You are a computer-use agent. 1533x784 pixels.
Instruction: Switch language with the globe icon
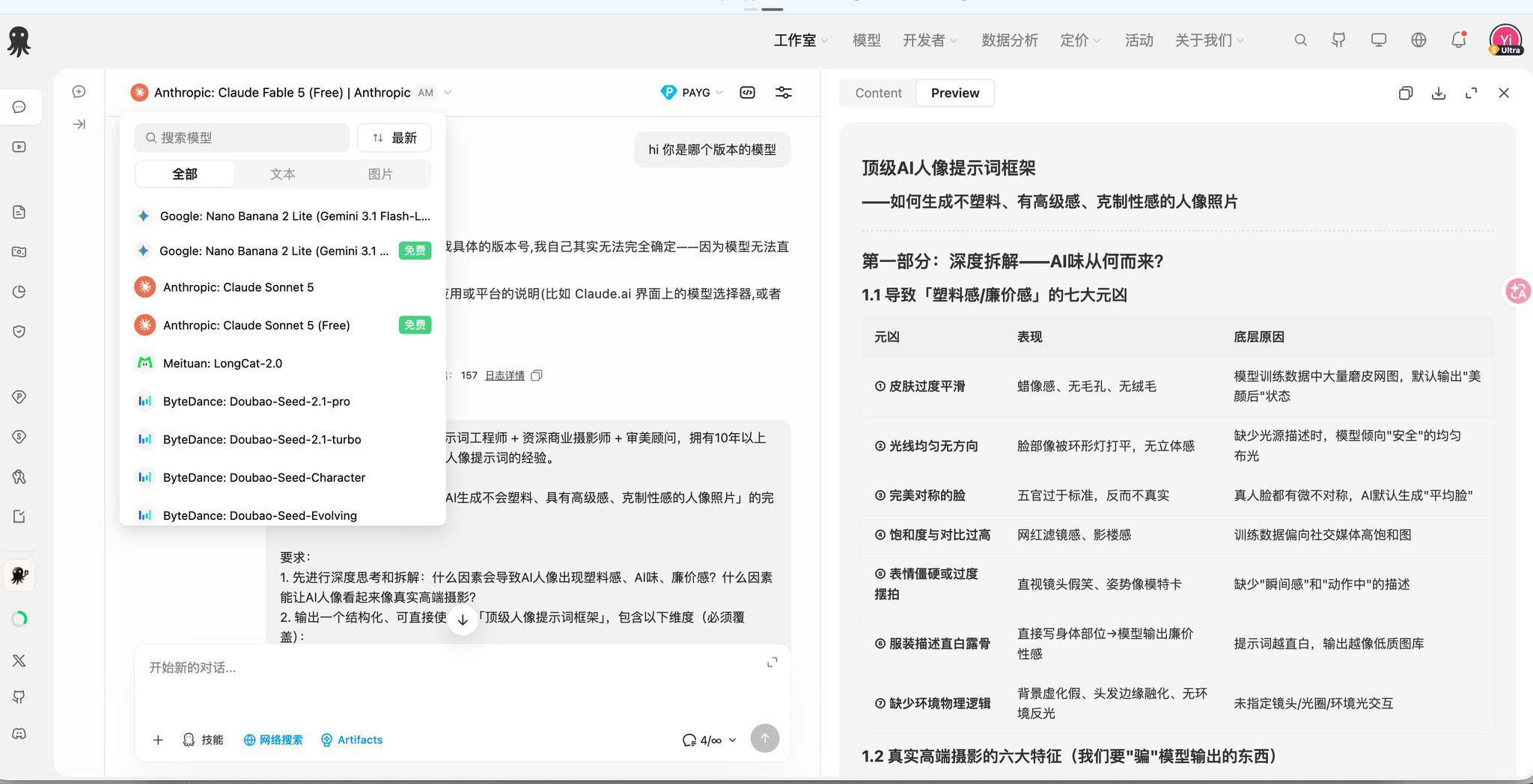point(1418,40)
